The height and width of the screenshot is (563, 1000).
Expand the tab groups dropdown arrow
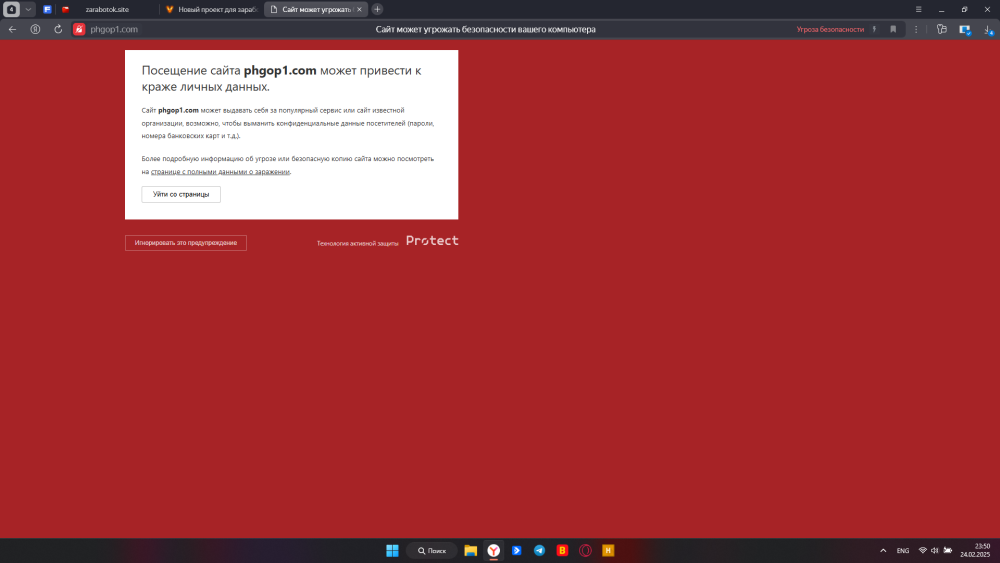28,9
